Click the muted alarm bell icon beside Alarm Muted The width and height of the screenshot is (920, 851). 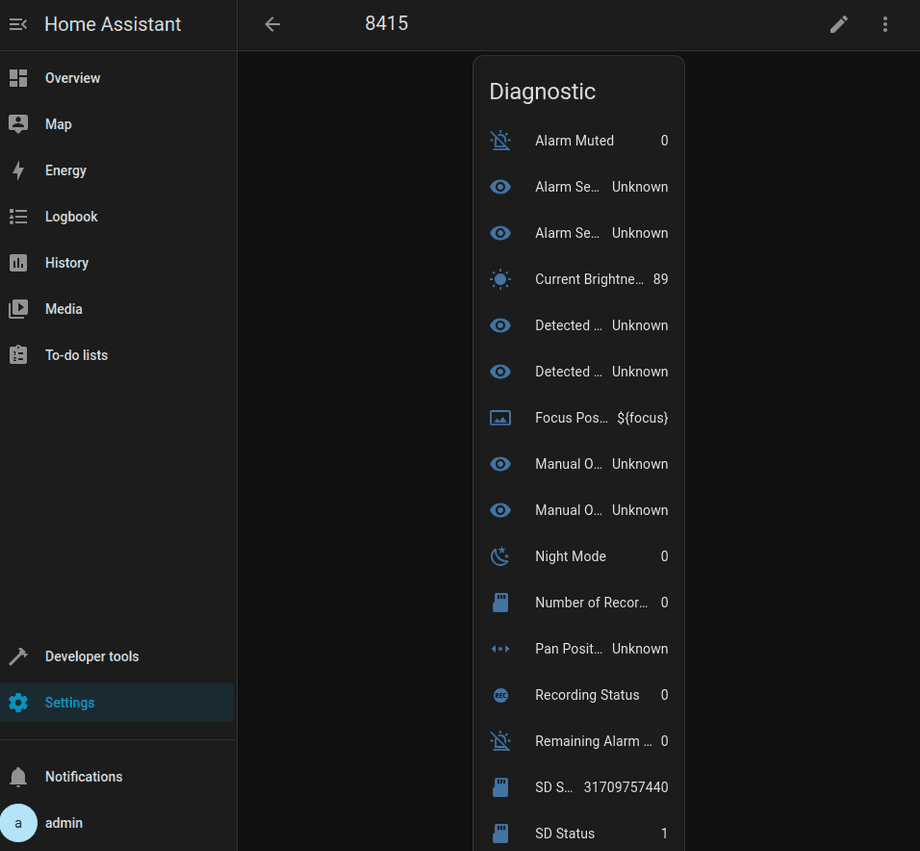pos(500,140)
